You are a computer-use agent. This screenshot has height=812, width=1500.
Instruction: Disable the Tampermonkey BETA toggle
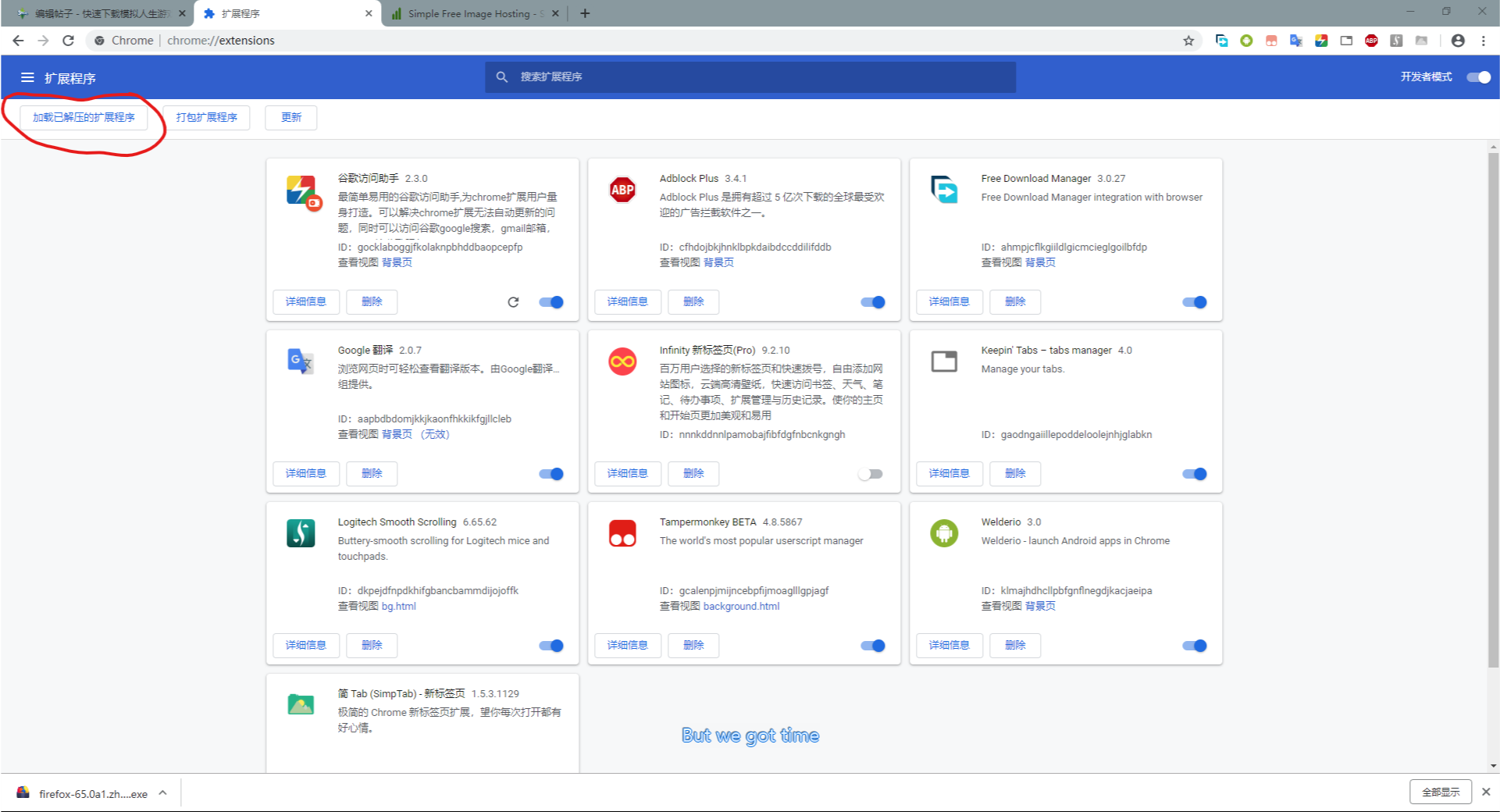873,646
